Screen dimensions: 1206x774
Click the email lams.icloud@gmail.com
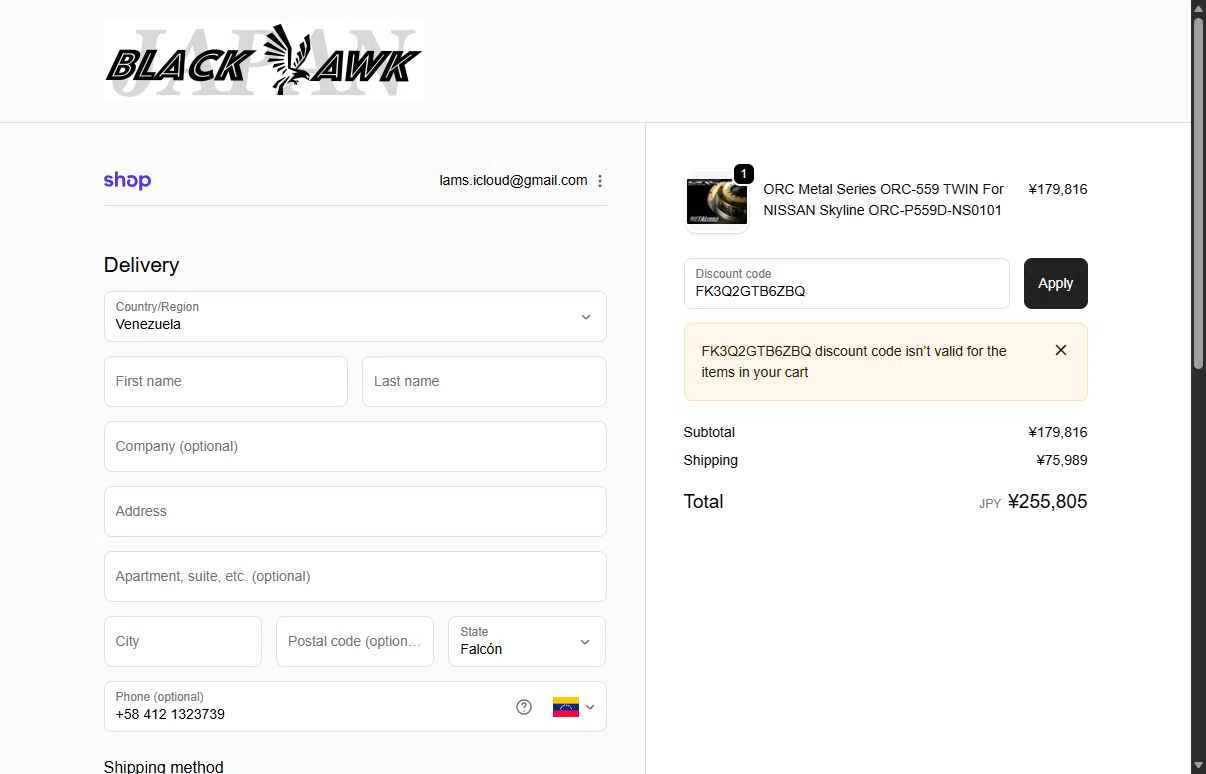pyautogui.click(x=513, y=181)
